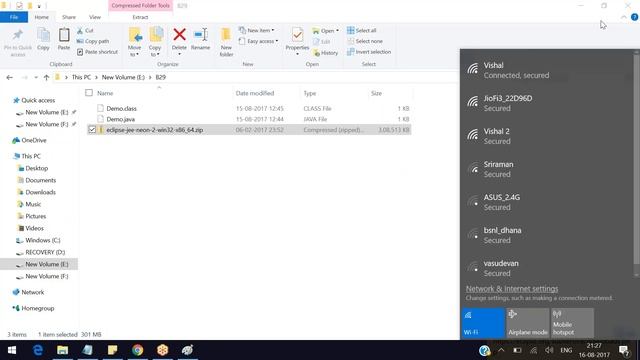Click Select none in ribbon
Screen dimensions: 640x360
click(x=365, y=41)
